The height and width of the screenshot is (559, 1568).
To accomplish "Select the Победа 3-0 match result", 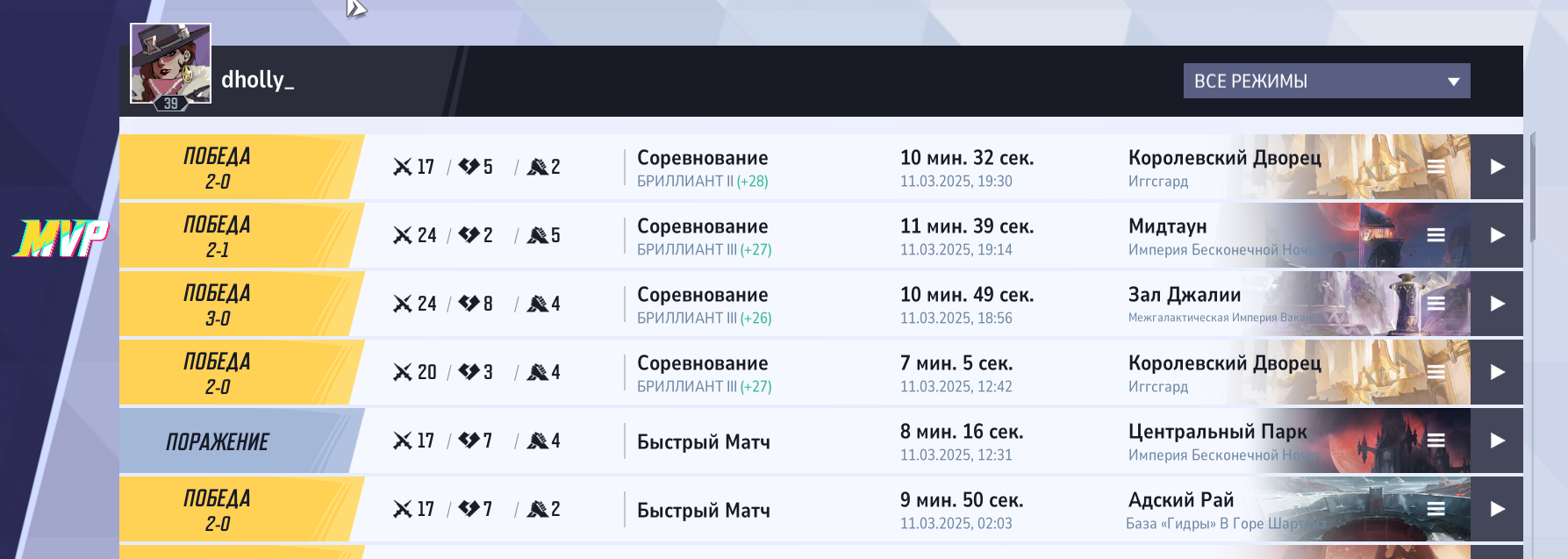I will pyautogui.click(x=218, y=305).
